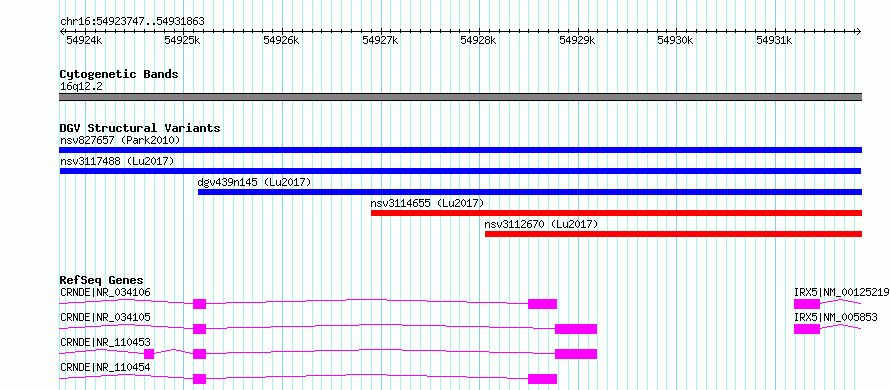Open the nsv3112670 (Lu2017) label

pos(541,224)
